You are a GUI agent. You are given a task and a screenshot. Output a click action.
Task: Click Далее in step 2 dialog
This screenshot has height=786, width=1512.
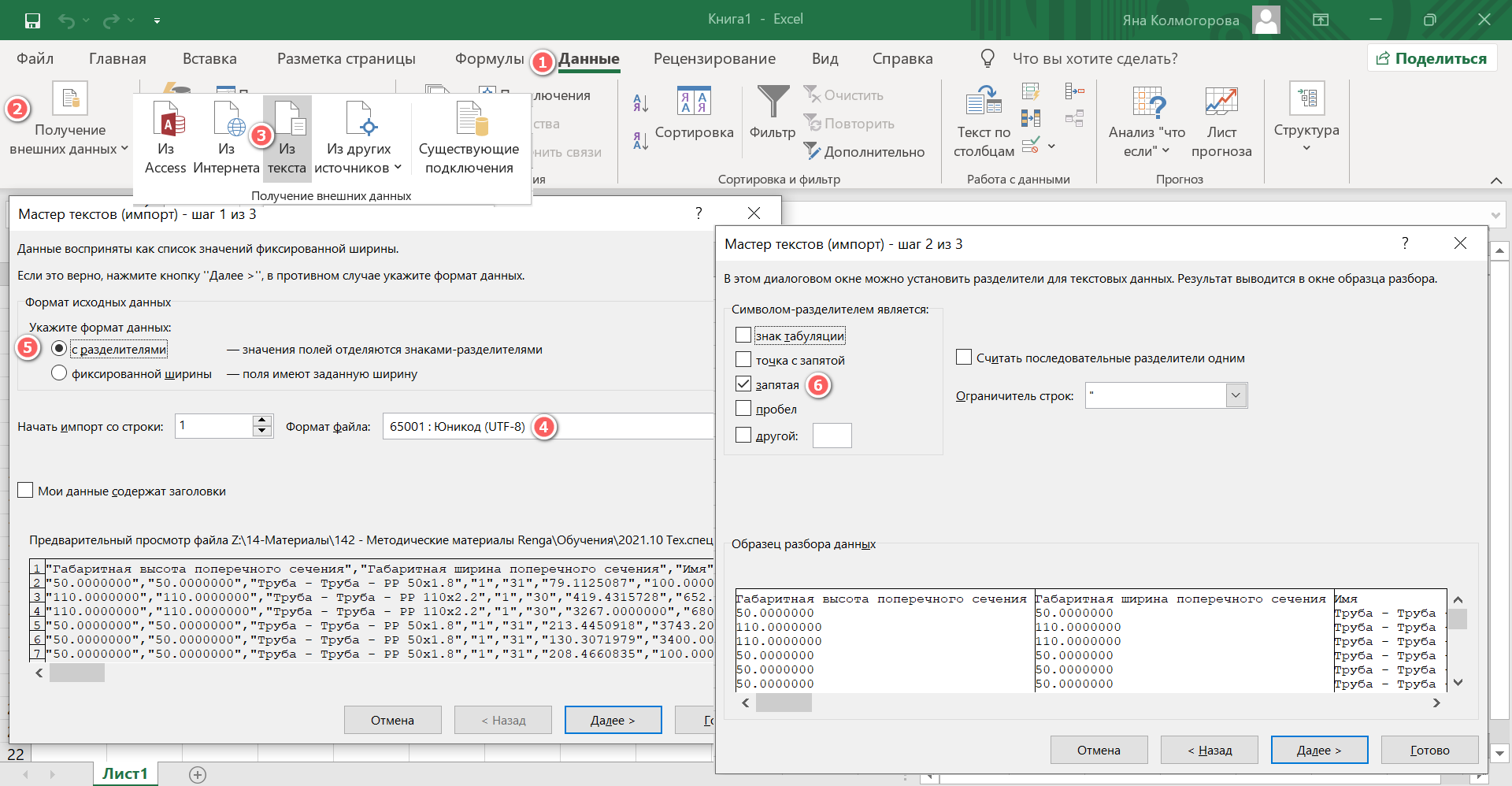(1319, 750)
